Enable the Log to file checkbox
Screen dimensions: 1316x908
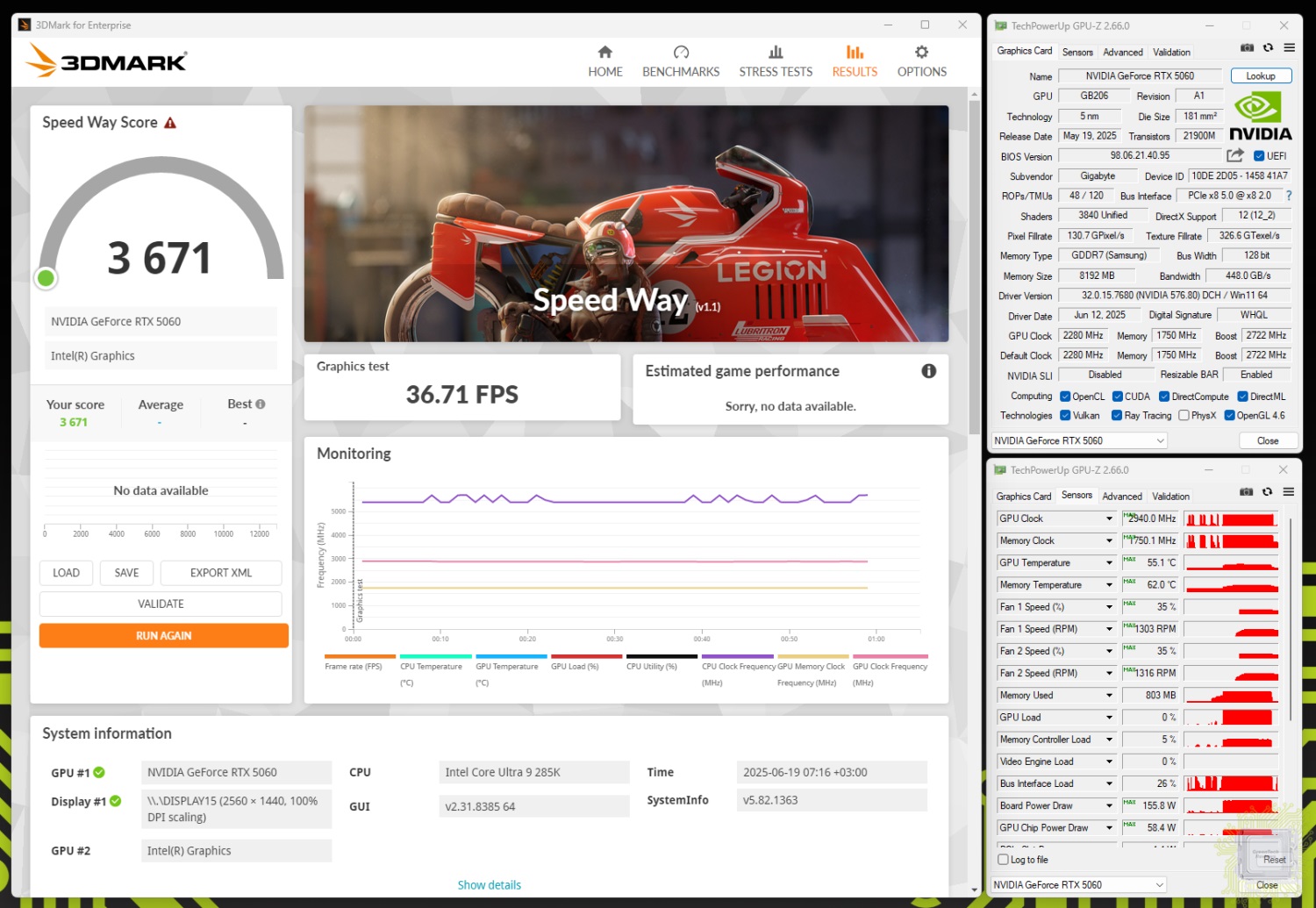coord(1003,860)
